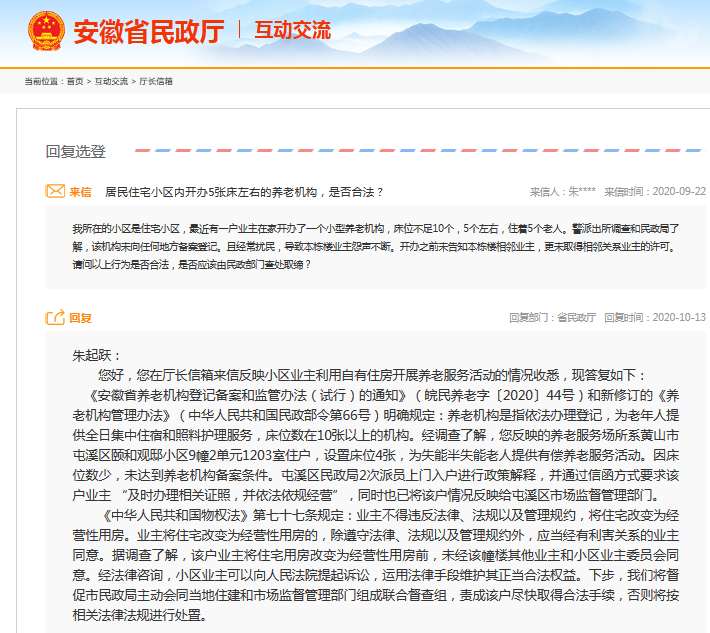Click the sender label 来信人：朱****

[x=563, y=192]
